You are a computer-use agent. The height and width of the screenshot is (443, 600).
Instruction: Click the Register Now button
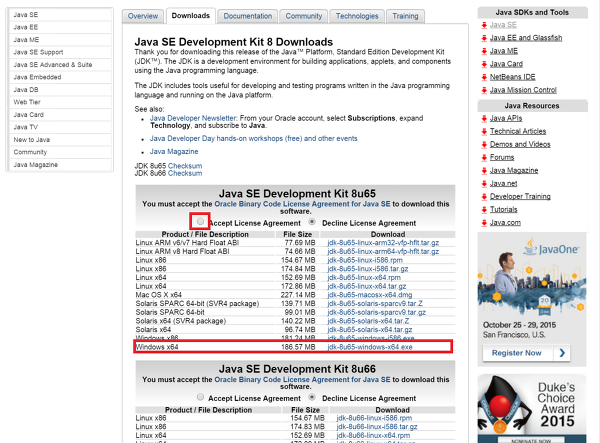526,353
